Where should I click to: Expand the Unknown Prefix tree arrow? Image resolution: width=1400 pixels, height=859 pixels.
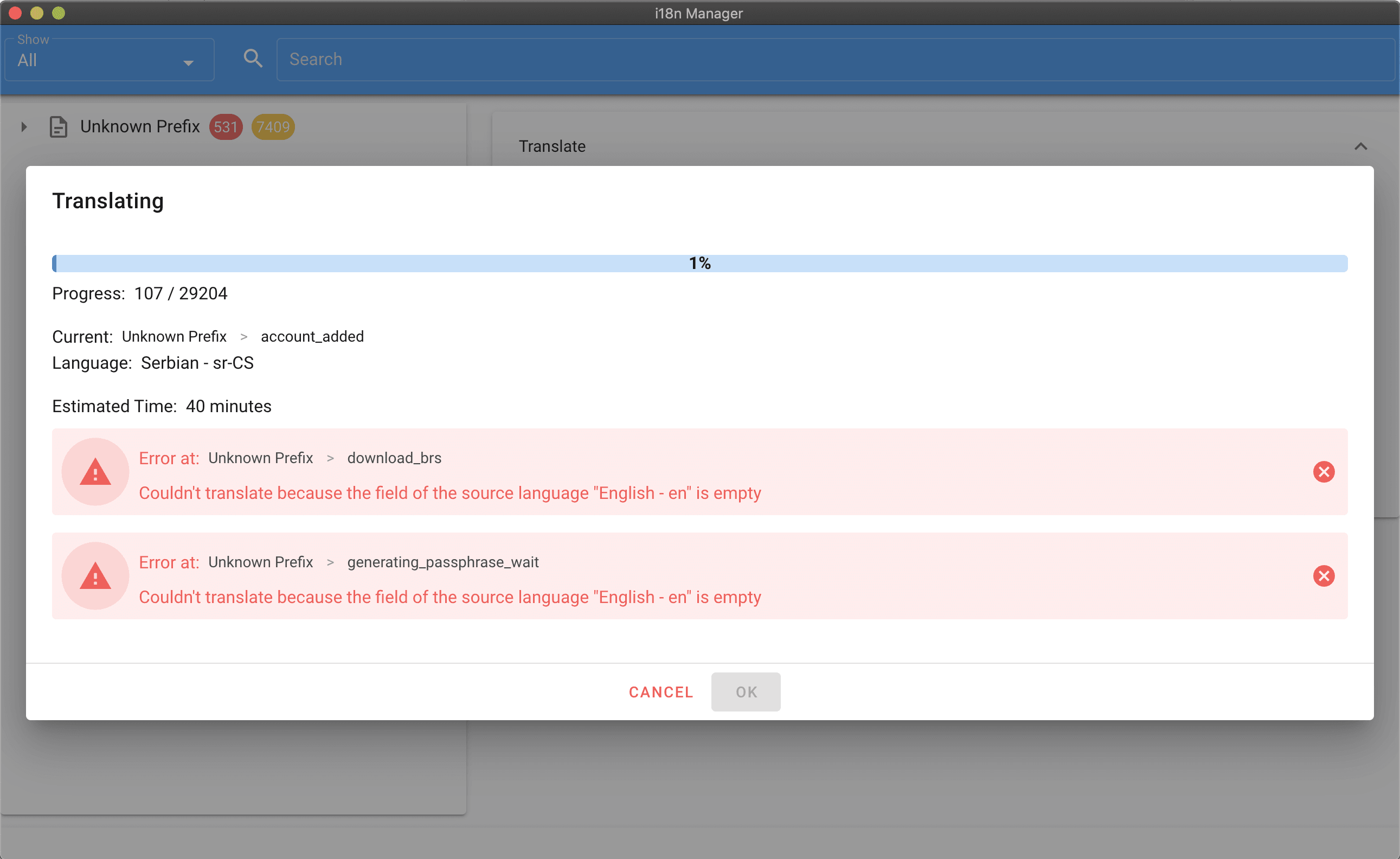click(x=24, y=127)
